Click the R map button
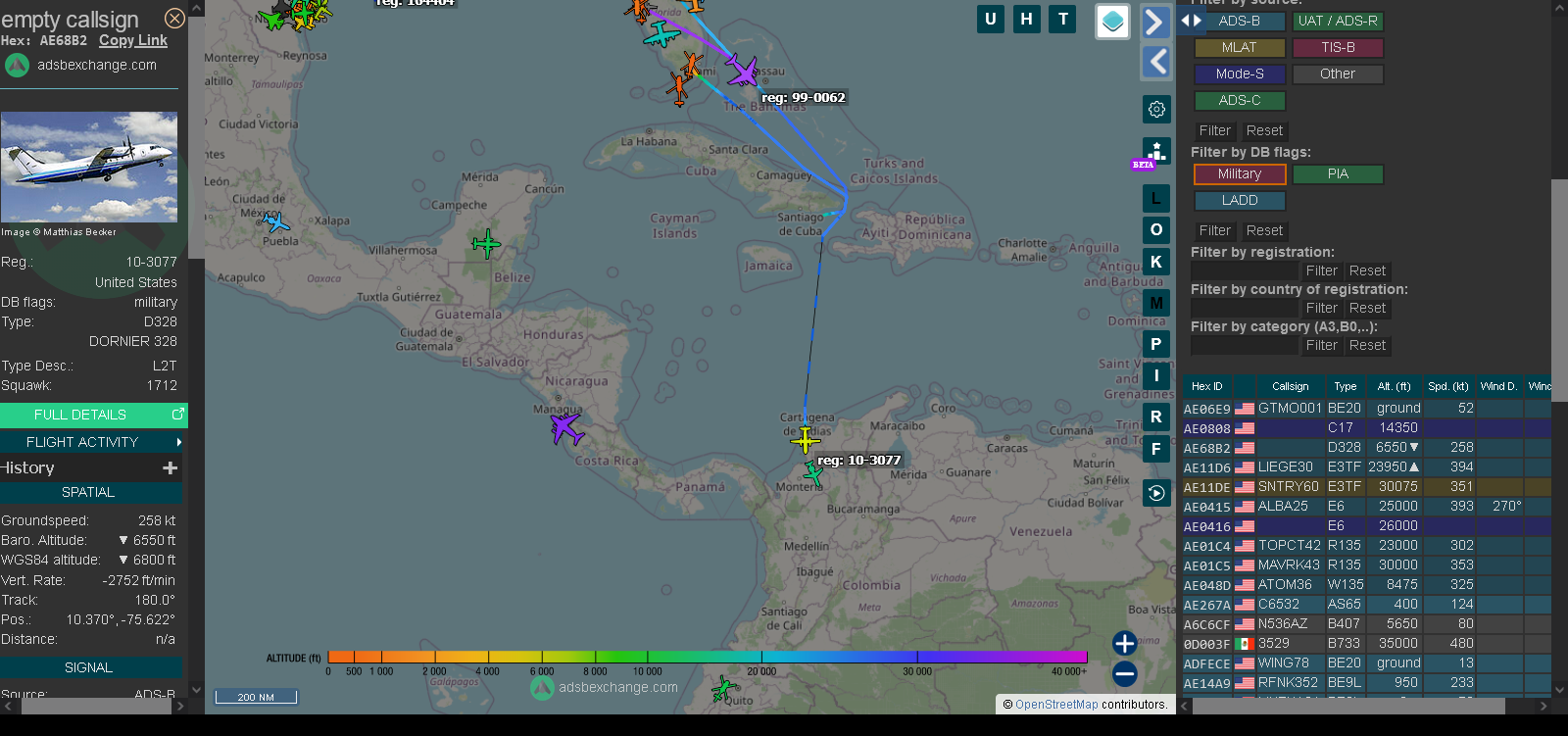This screenshot has height=736, width=1568. (x=1156, y=417)
